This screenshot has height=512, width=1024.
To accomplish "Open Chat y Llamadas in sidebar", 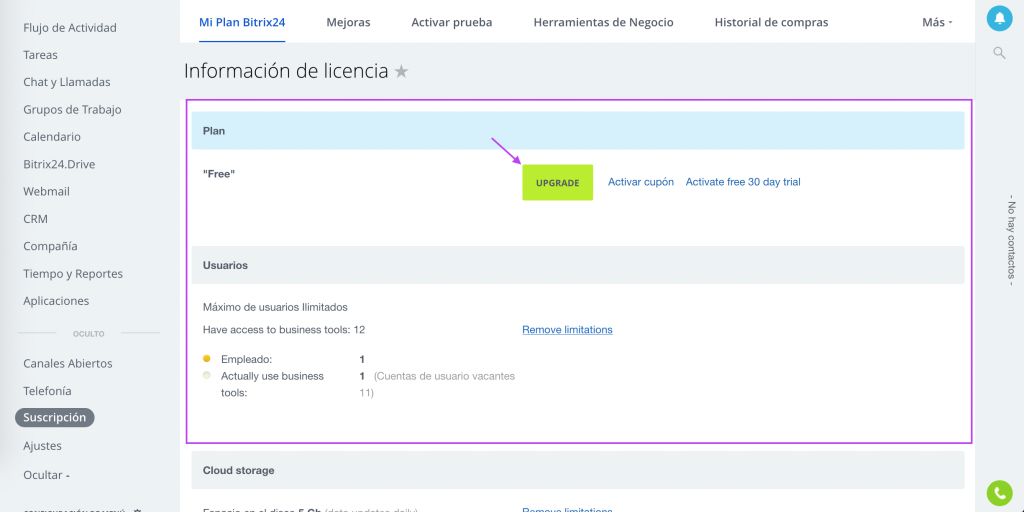I will [67, 82].
